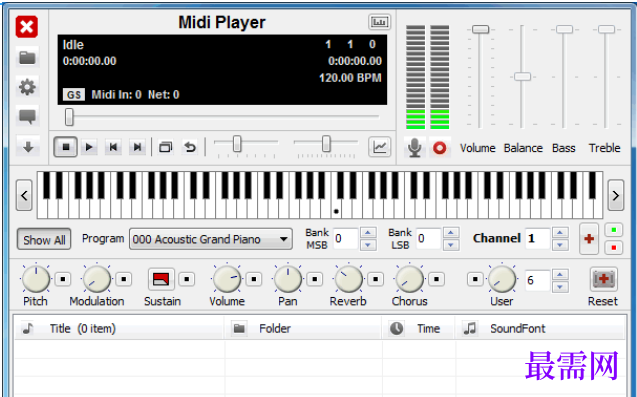Toggle the small square next to Pitch knob
This screenshot has height=397, width=637.
(x=63, y=279)
